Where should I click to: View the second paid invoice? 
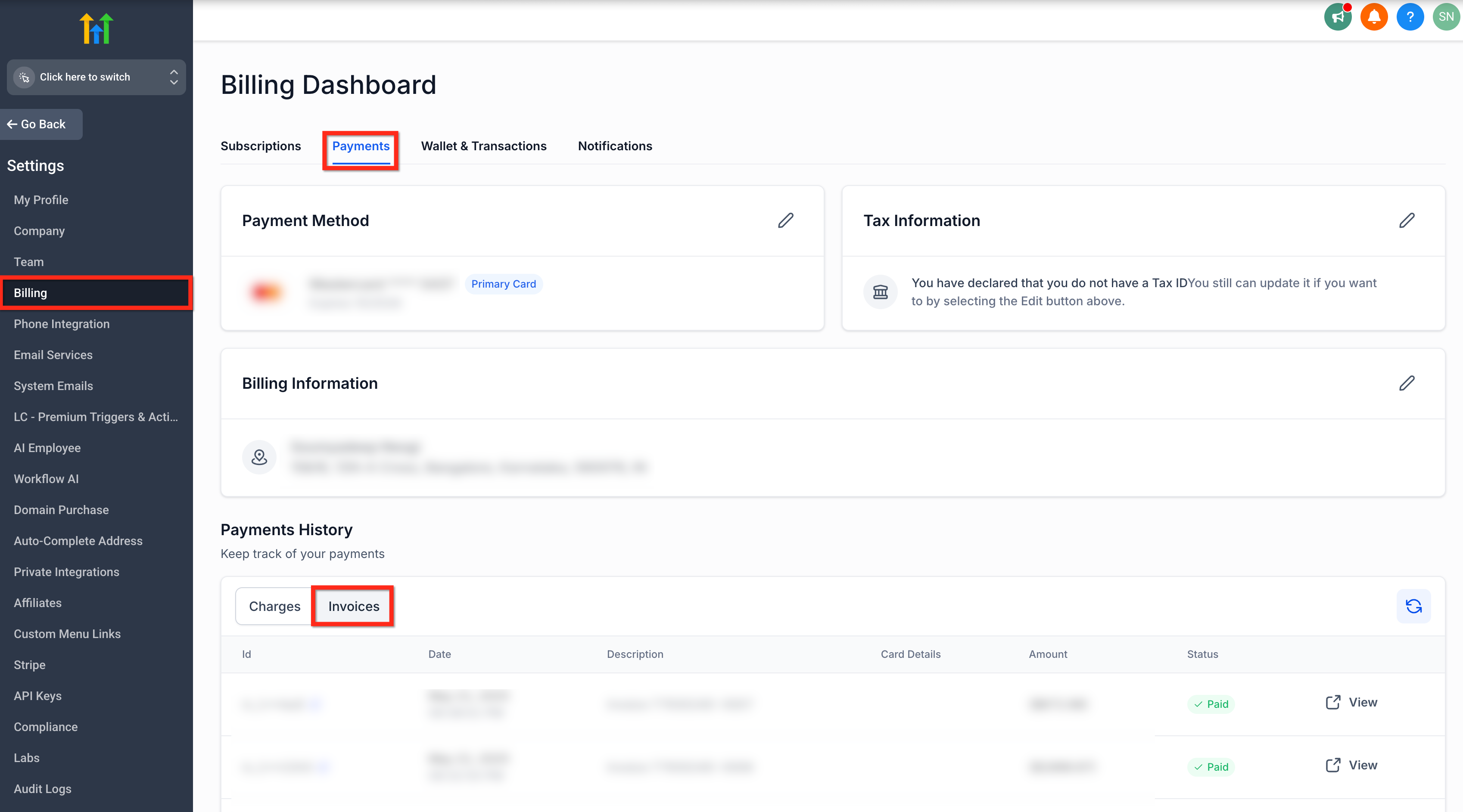coord(1351,765)
